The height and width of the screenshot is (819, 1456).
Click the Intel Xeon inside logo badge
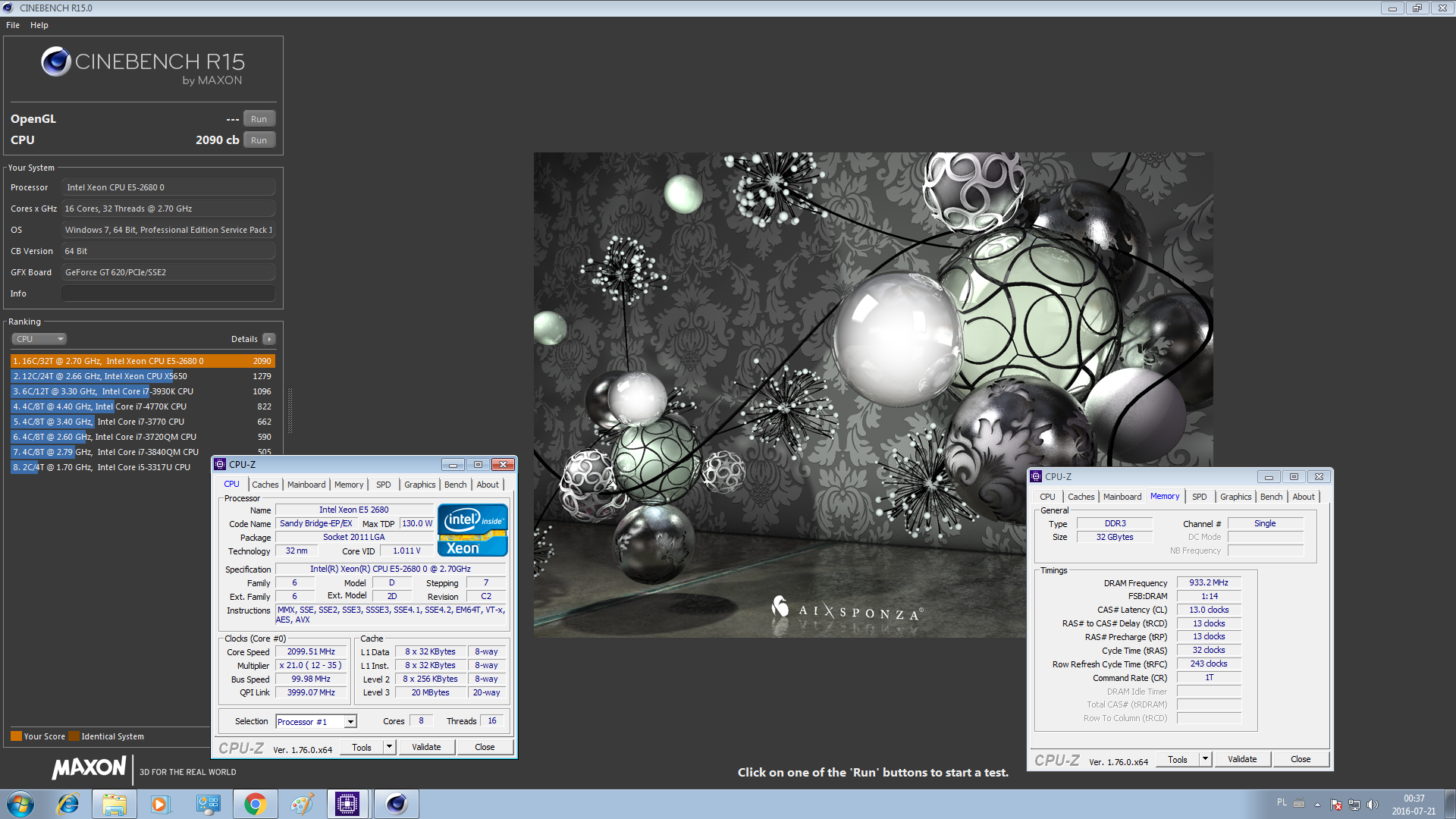[x=472, y=530]
